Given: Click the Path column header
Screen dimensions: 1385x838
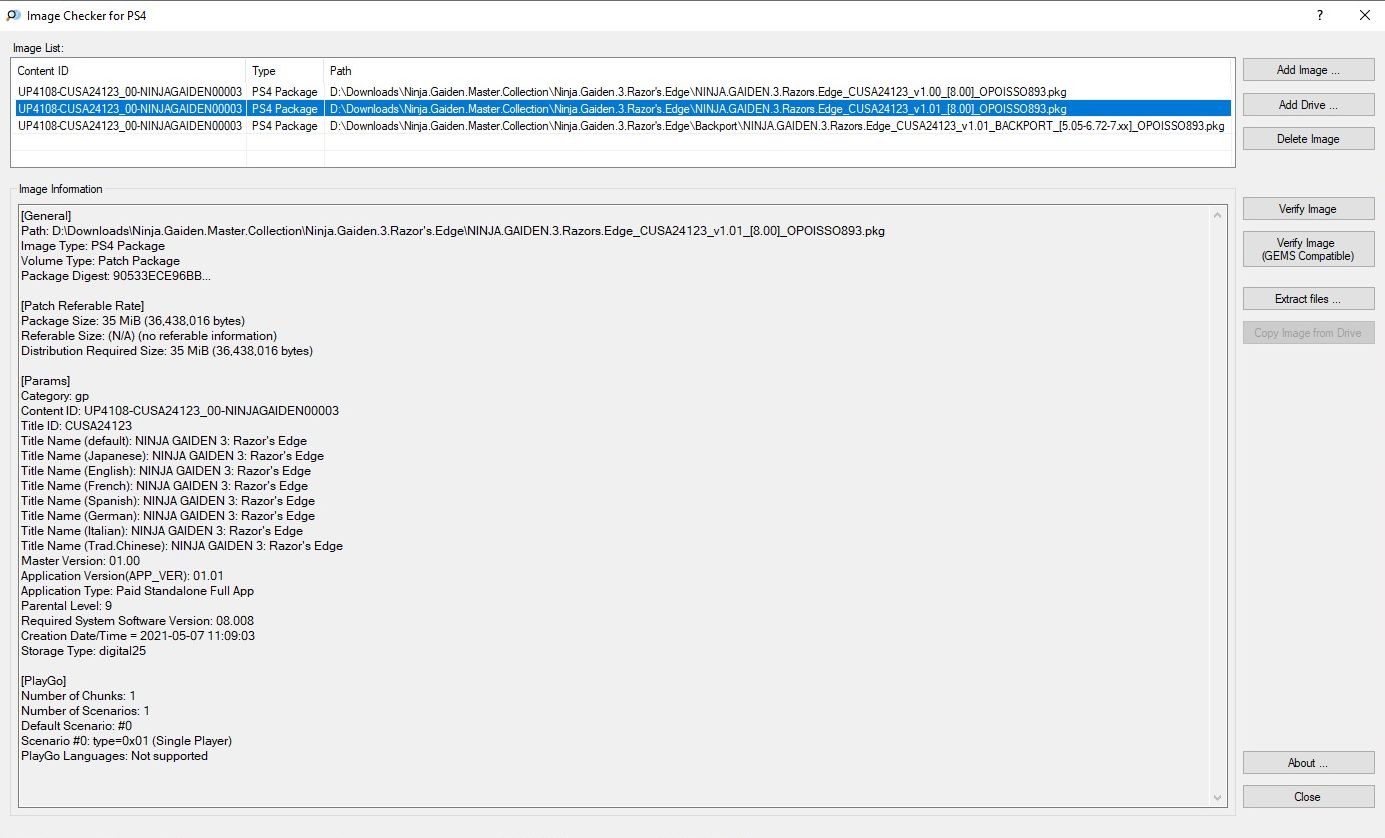Looking at the screenshot, I should point(778,71).
